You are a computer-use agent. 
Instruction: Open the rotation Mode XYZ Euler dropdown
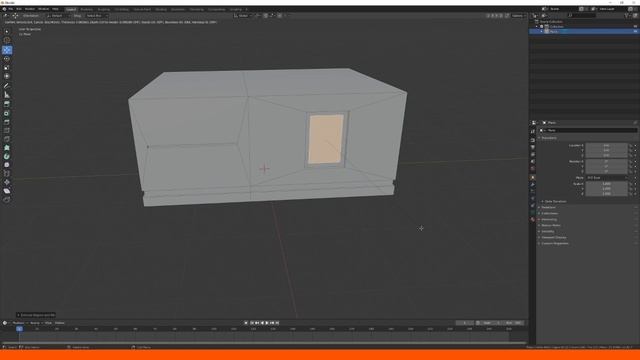pos(607,178)
